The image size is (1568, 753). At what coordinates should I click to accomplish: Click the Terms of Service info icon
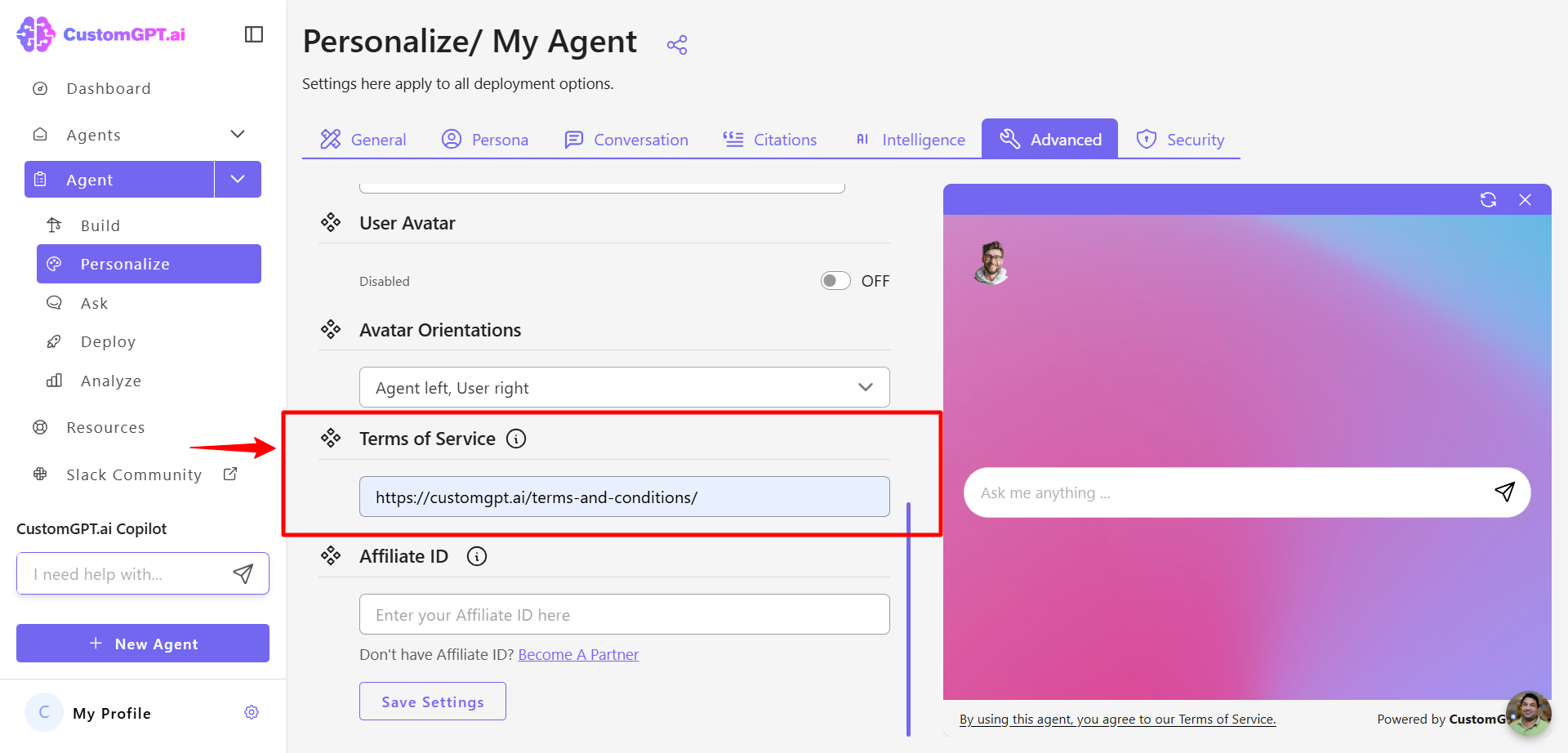516,439
